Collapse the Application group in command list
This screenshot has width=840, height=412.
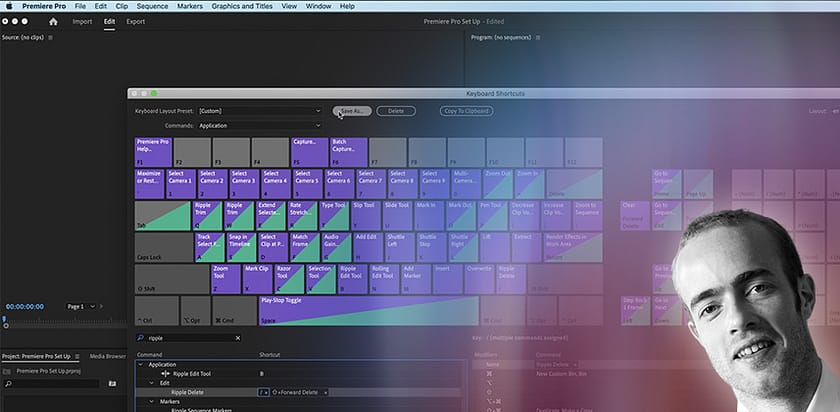point(141,364)
